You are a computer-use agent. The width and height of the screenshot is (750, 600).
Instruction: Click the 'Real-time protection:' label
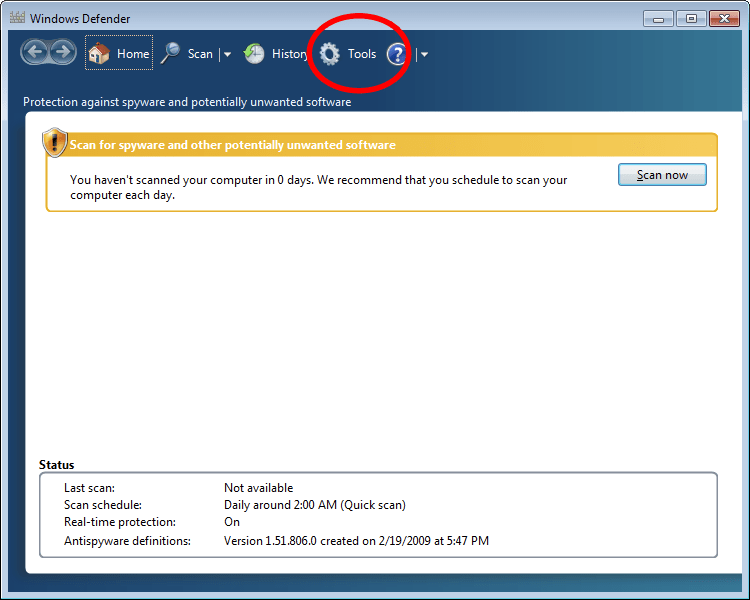pos(120,522)
